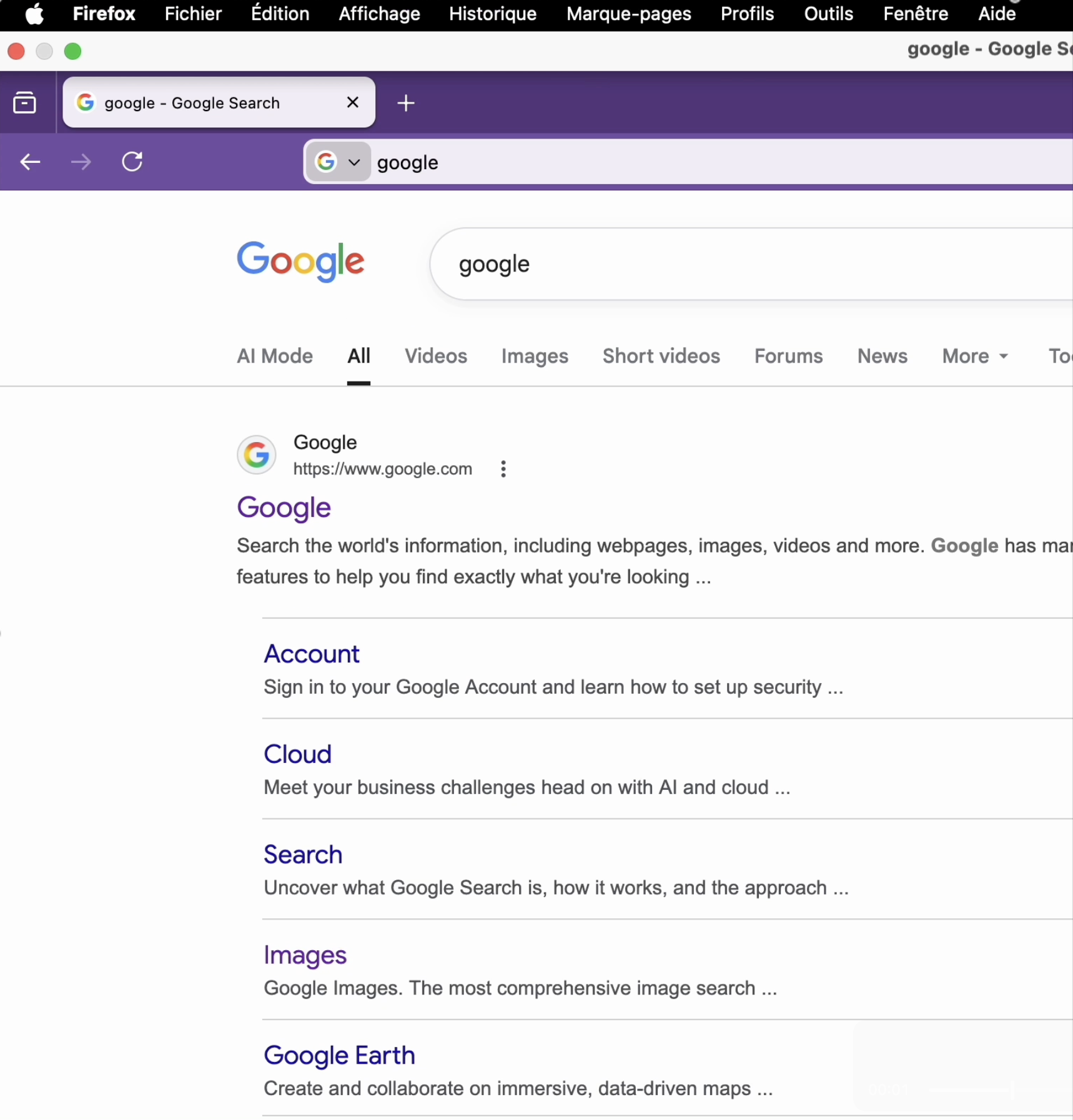Open three-dot menu beside google.com result
The width and height of the screenshot is (1073, 1120).
pos(503,469)
